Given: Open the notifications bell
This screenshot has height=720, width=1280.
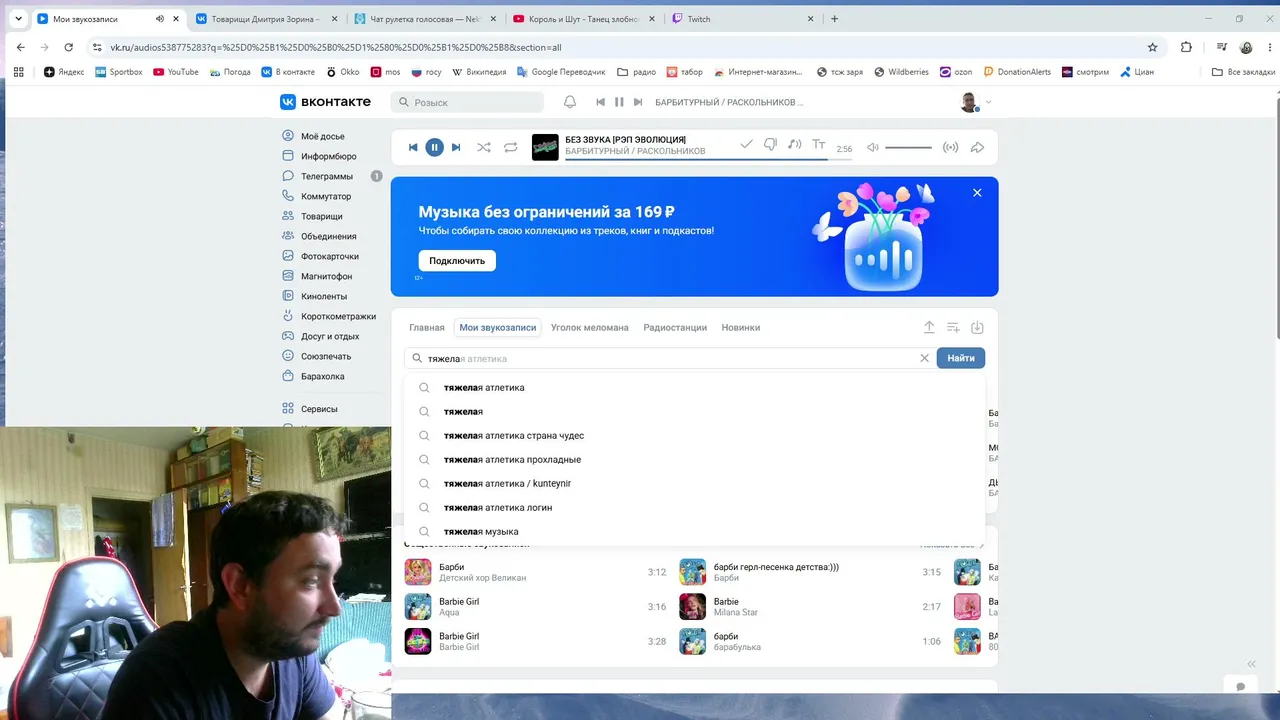Looking at the screenshot, I should [x=570, y=102].
